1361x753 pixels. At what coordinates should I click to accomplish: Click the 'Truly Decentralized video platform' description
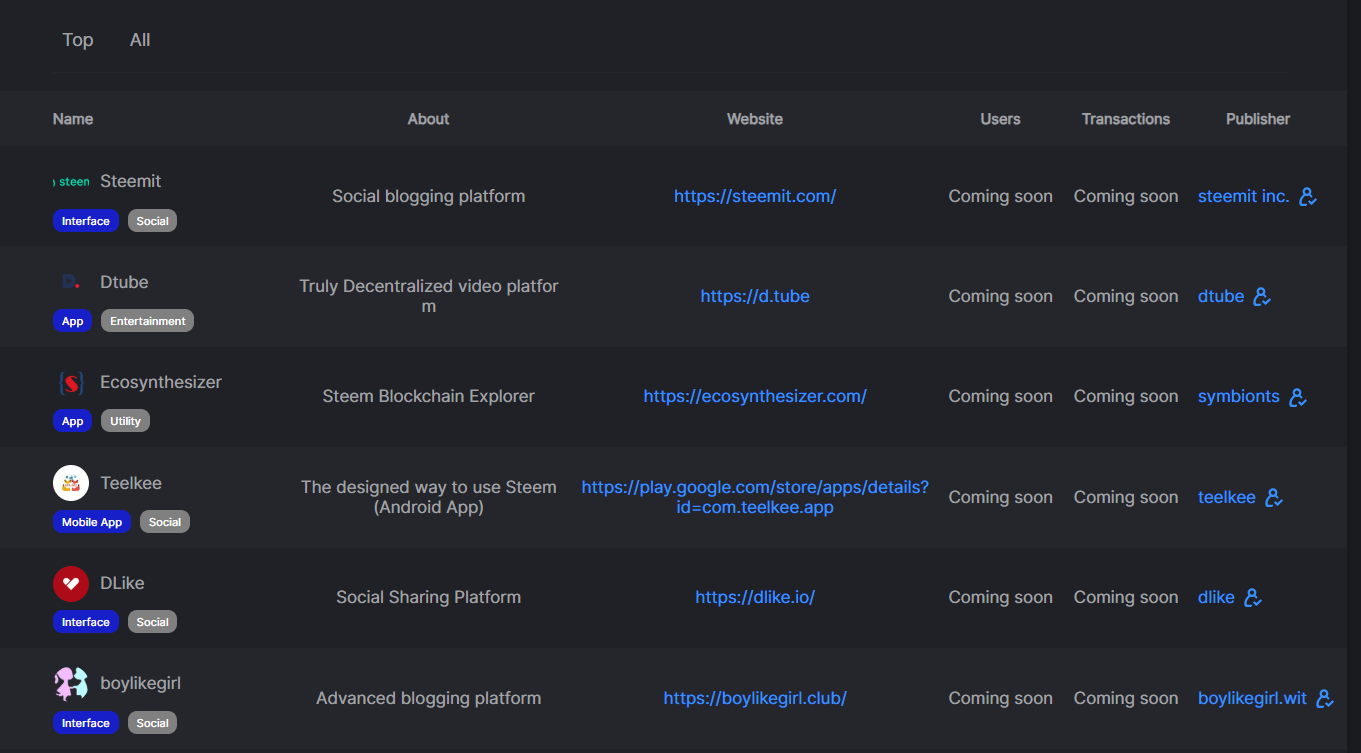click(x=429, y=296)
